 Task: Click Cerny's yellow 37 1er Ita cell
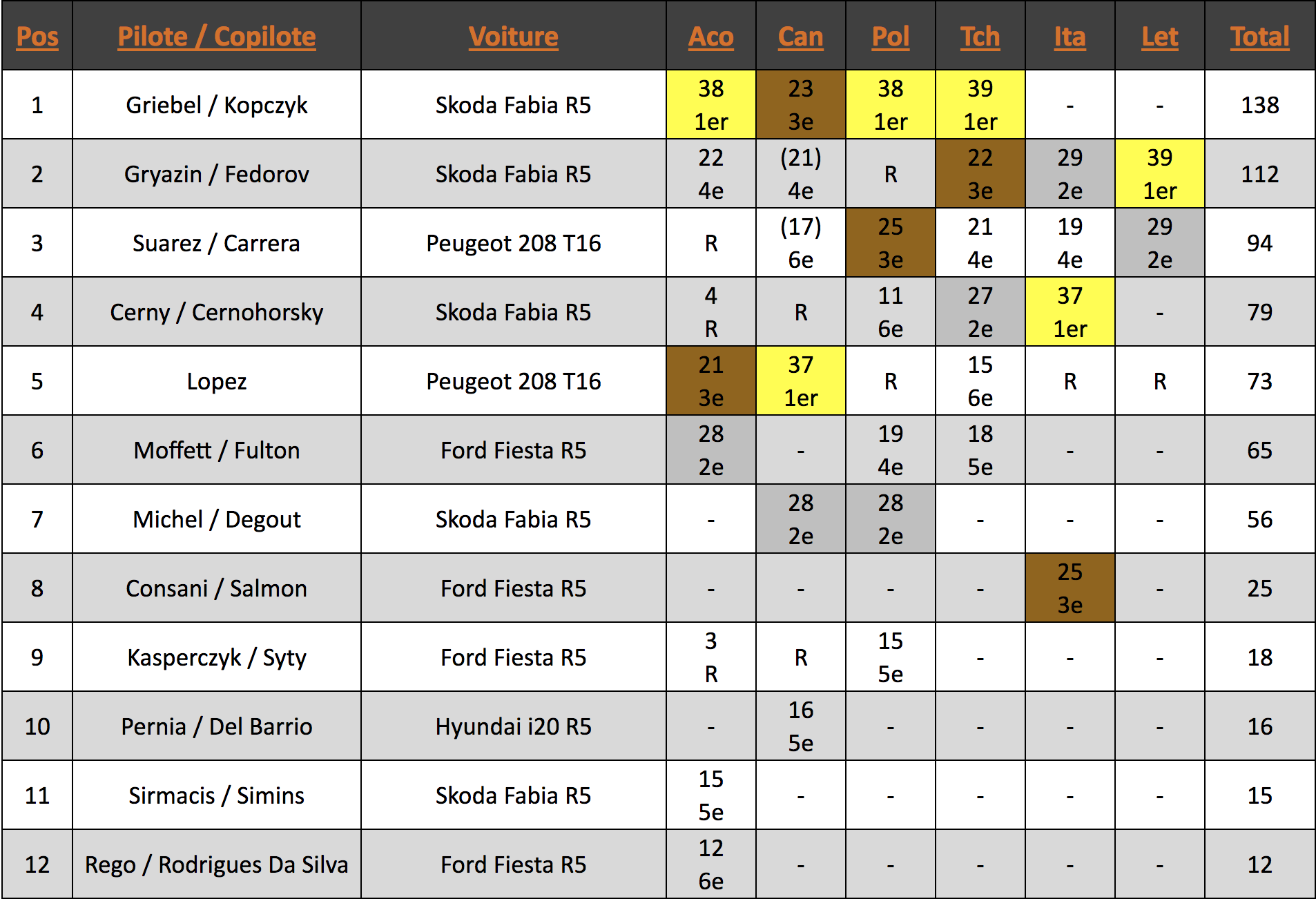point(1070,312)
